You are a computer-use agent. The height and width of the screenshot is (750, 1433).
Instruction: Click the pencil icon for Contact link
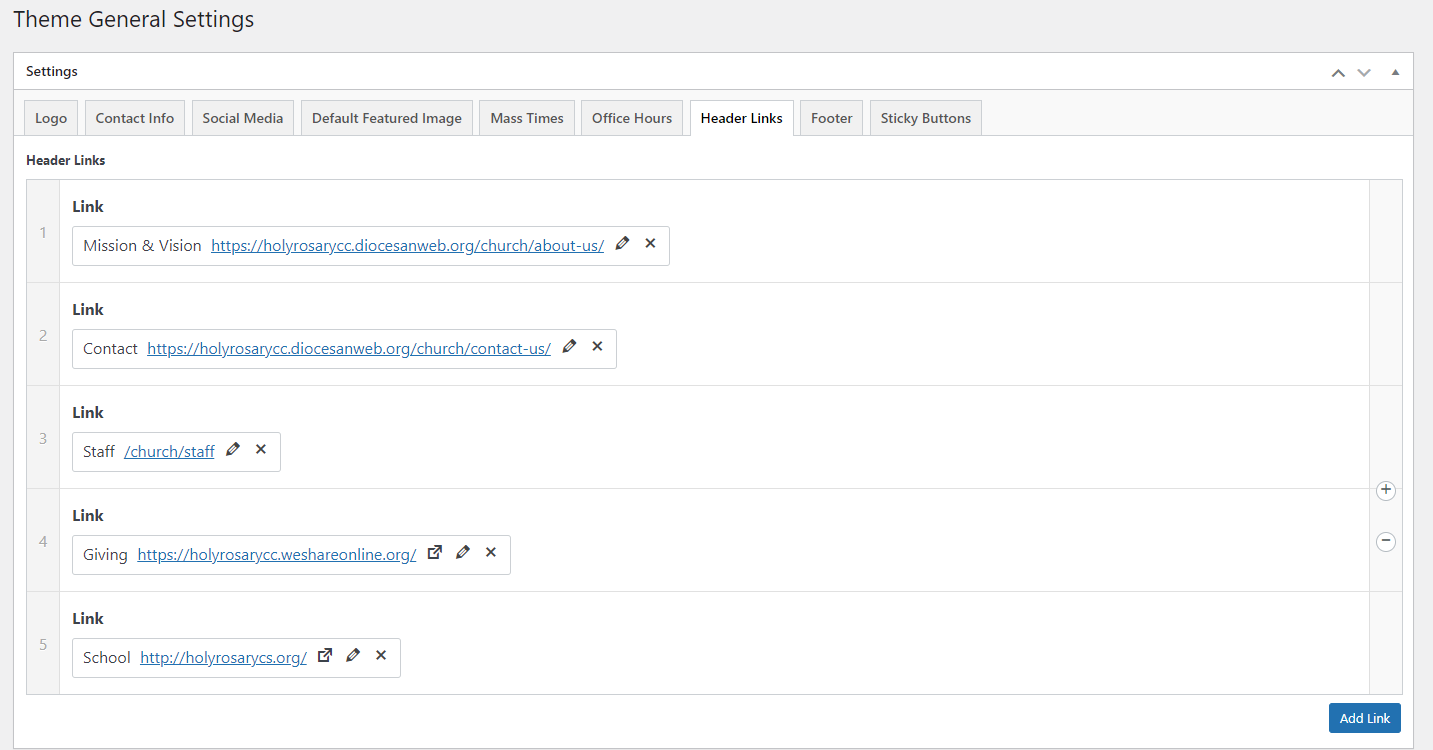[x=570, y=346]
